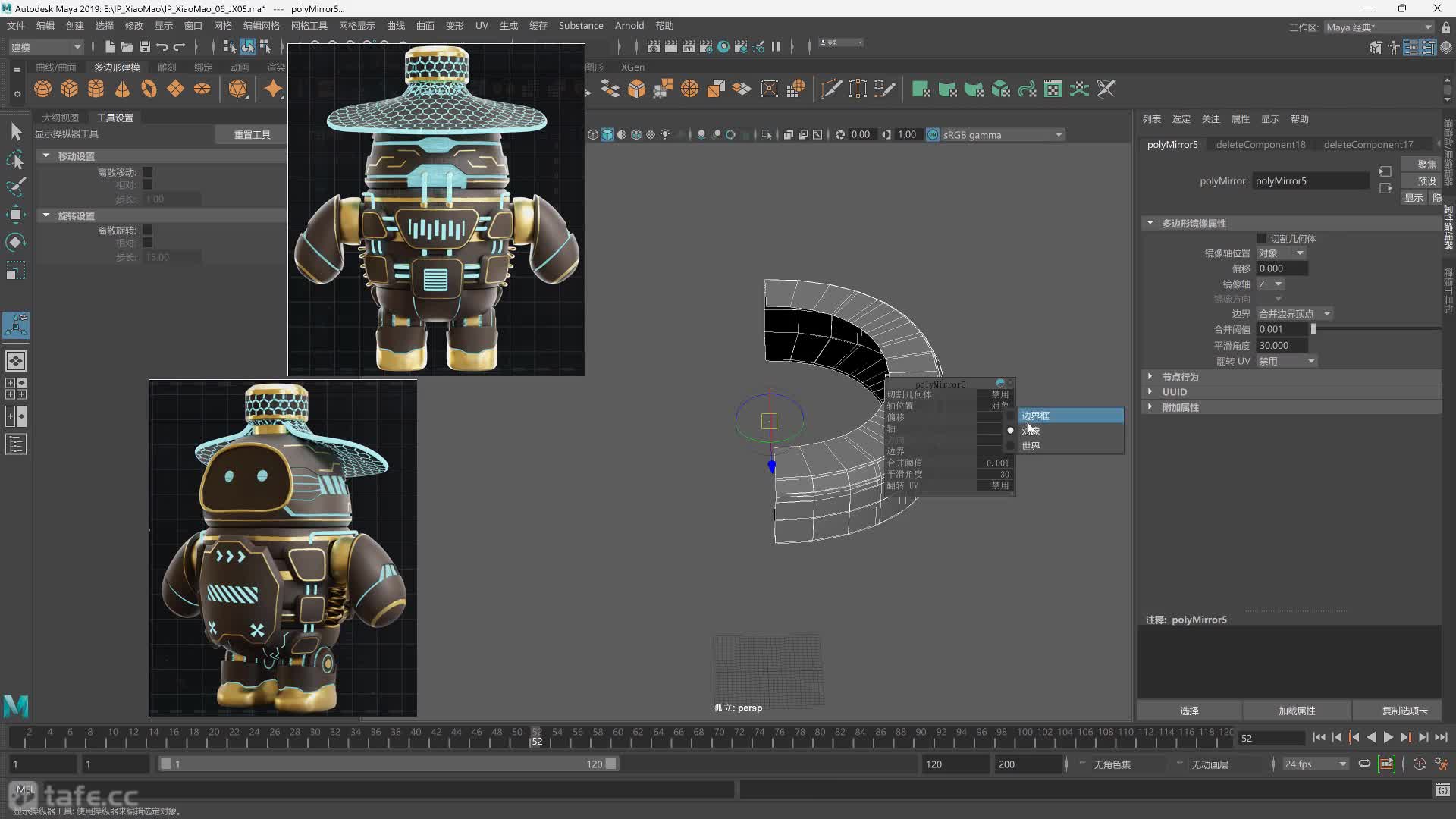The width and height of the screenshot is (1456, 819).
Task: Toggle the workspace lock icon
Action: [1446, 27]
